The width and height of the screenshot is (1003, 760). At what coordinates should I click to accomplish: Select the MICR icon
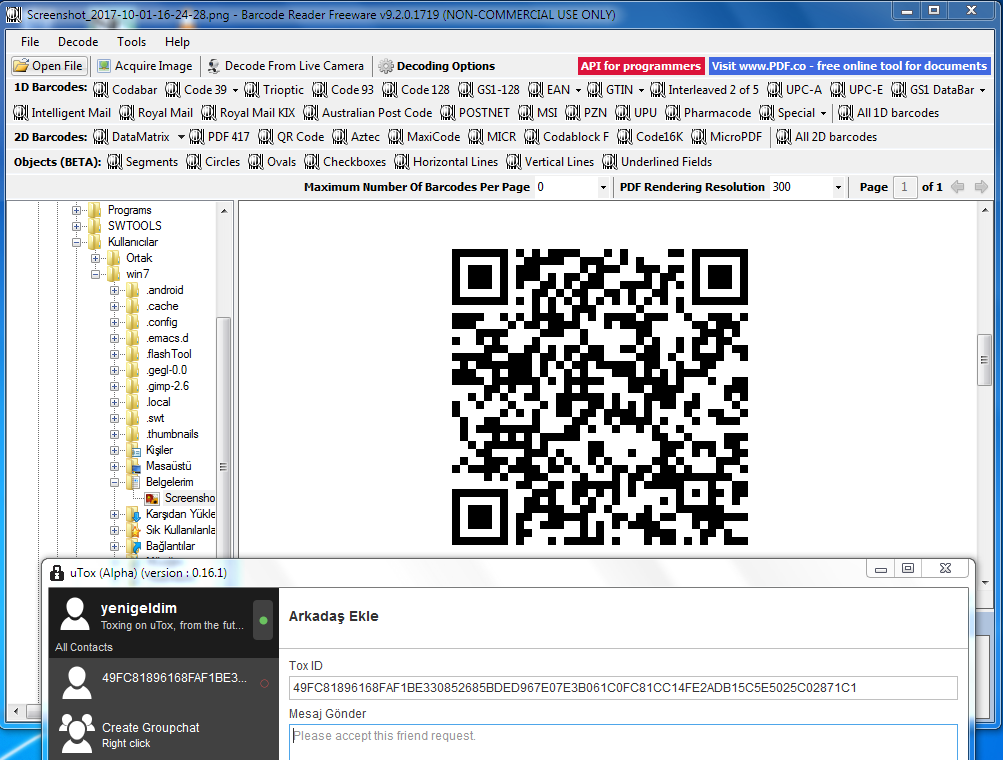pos(476,137)
